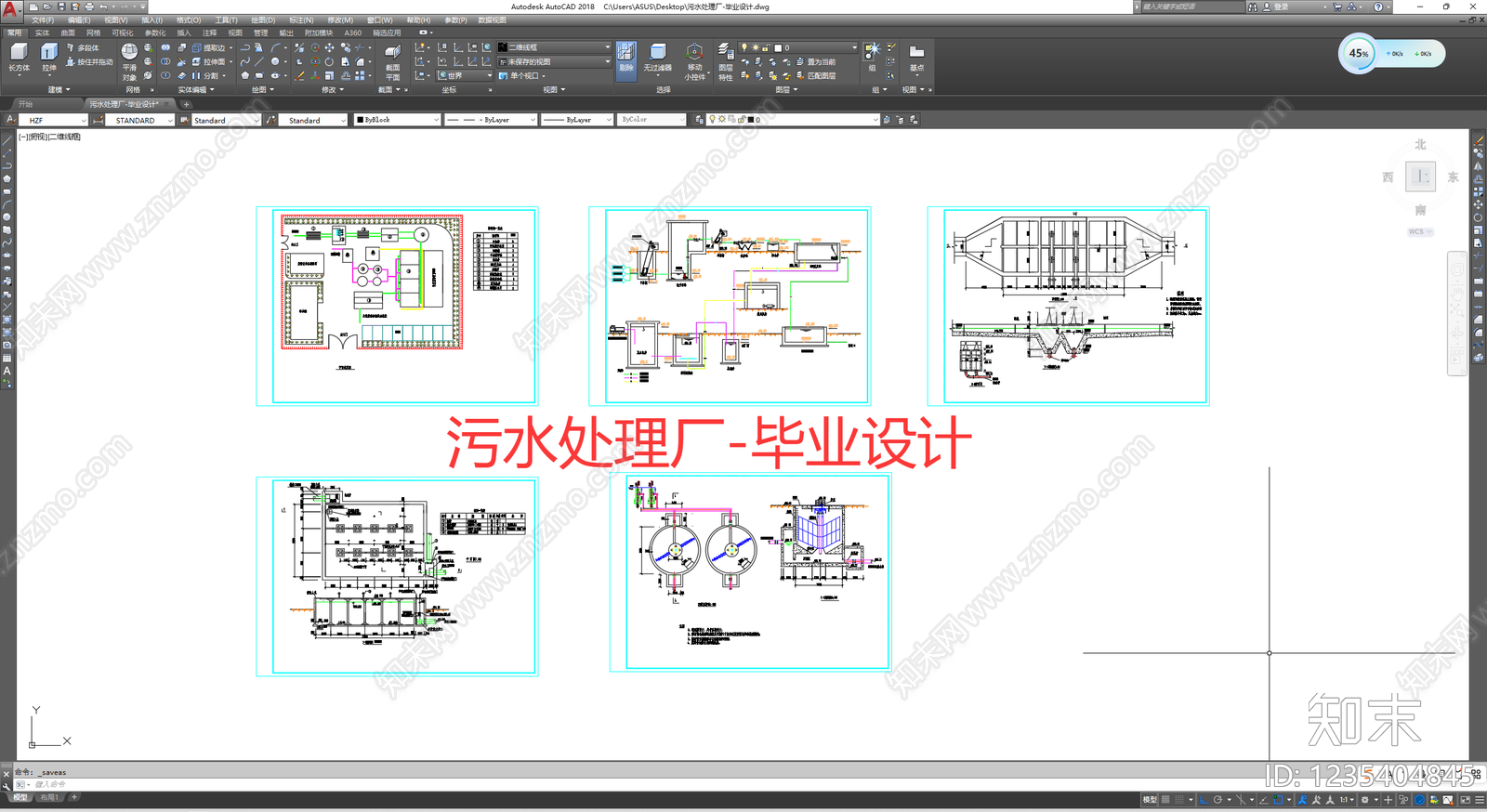Click the 匹配图层 match layer button
Image resolution: width=1487 pixels, height=812 pixels.
816,75
